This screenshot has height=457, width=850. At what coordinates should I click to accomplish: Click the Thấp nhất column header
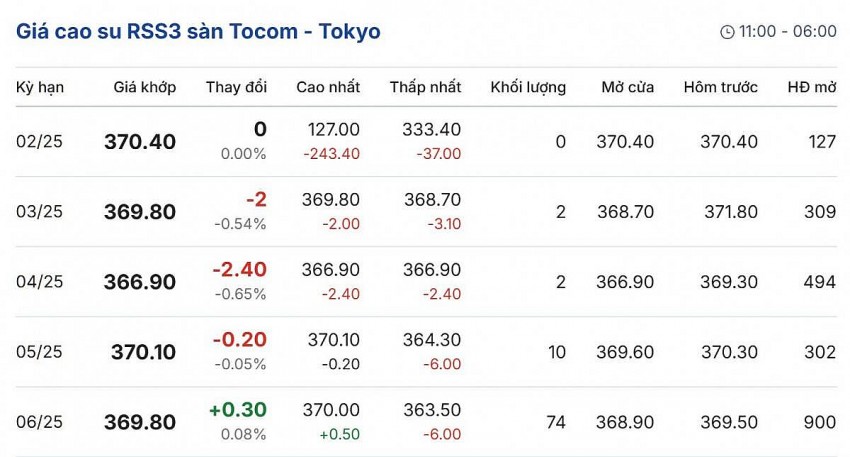tap(426, 87)
